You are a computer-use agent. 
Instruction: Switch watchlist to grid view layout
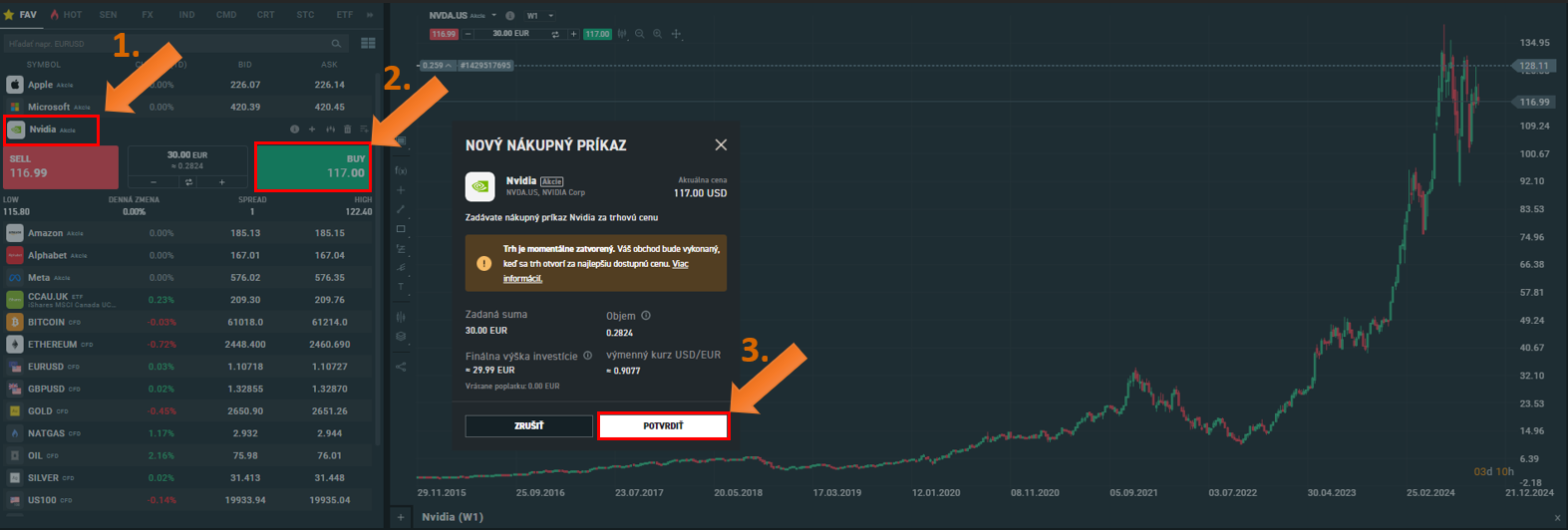tap(368, 44)
